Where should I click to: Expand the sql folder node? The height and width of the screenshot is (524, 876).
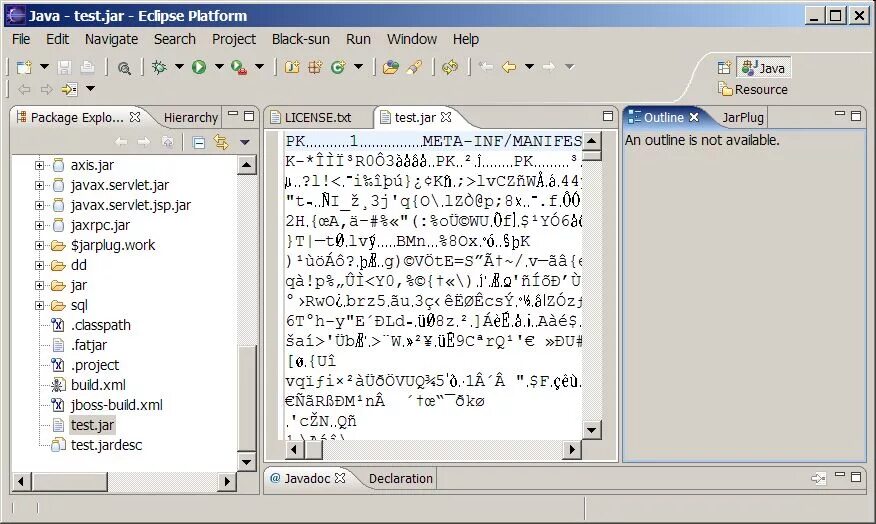39,306
